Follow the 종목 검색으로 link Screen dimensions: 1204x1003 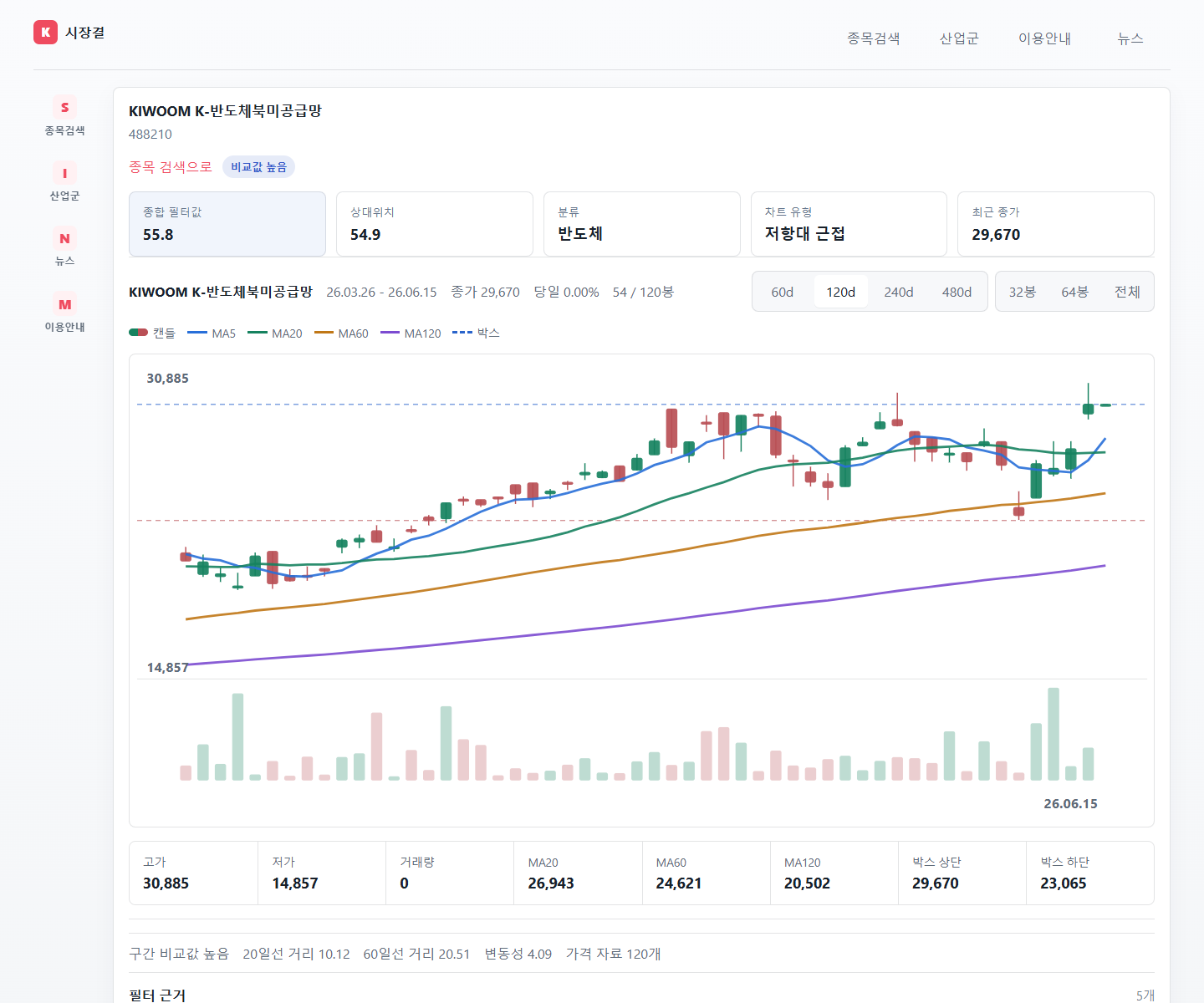(x=171, y=167)
